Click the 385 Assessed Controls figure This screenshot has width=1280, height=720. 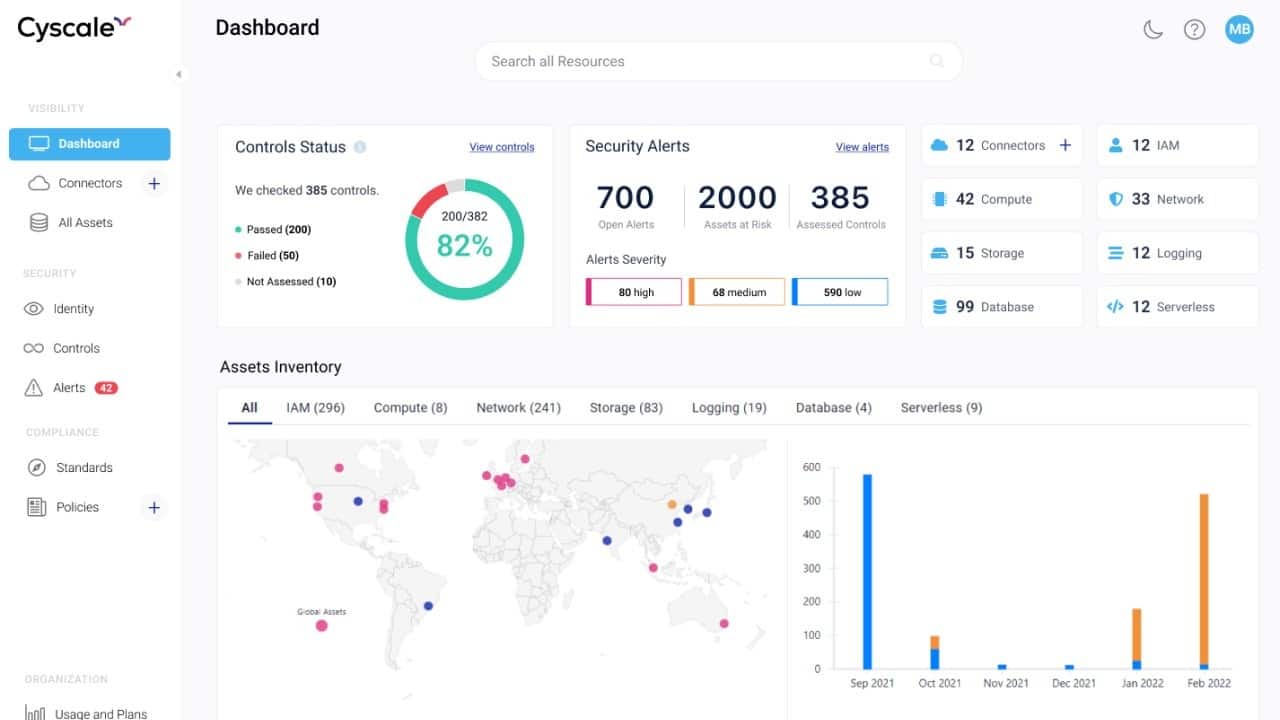(x=841, y=205)
